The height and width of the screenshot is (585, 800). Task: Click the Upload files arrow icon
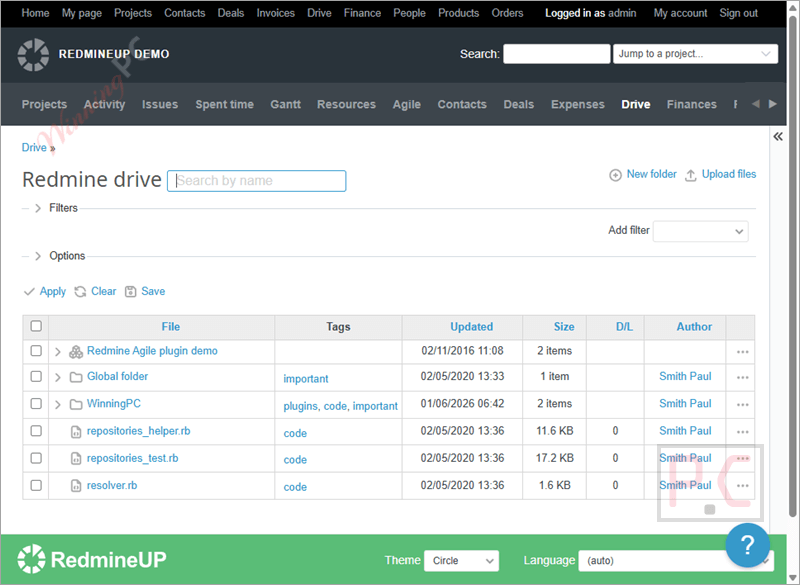[690, 175]
